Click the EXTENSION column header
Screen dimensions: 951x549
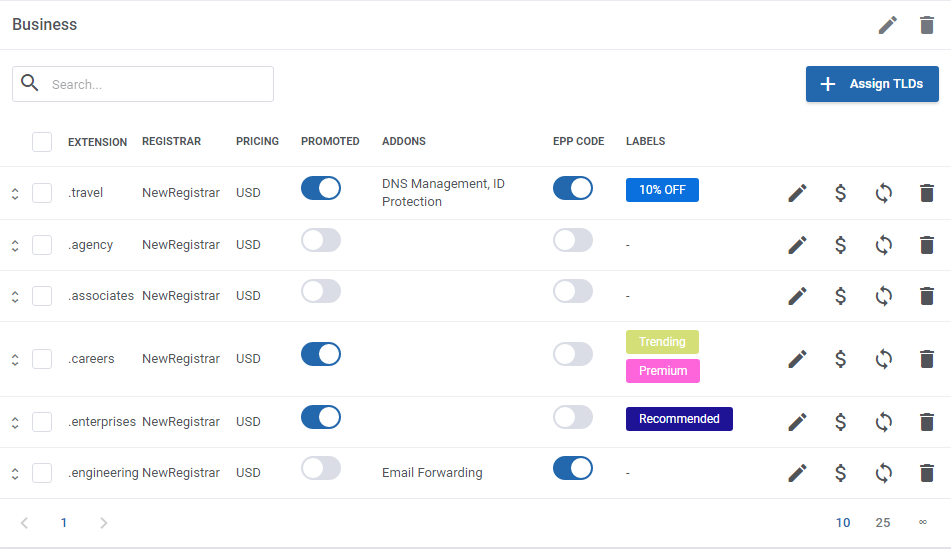(x=98, y=142)
